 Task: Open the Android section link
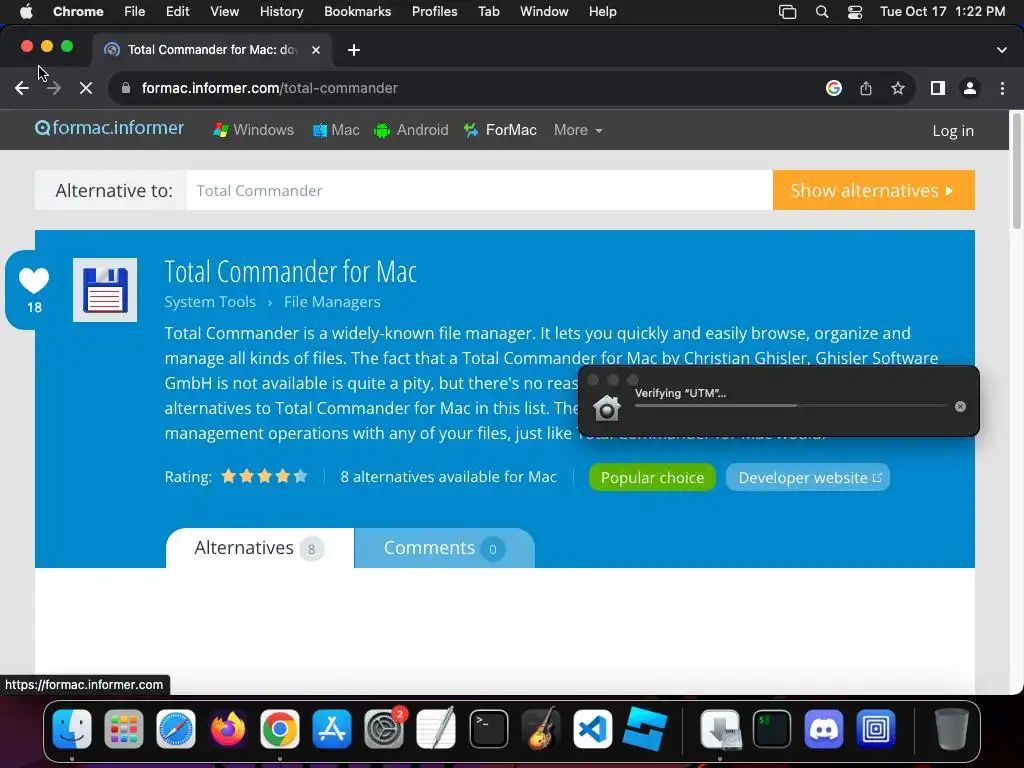(x=411, y=130)
